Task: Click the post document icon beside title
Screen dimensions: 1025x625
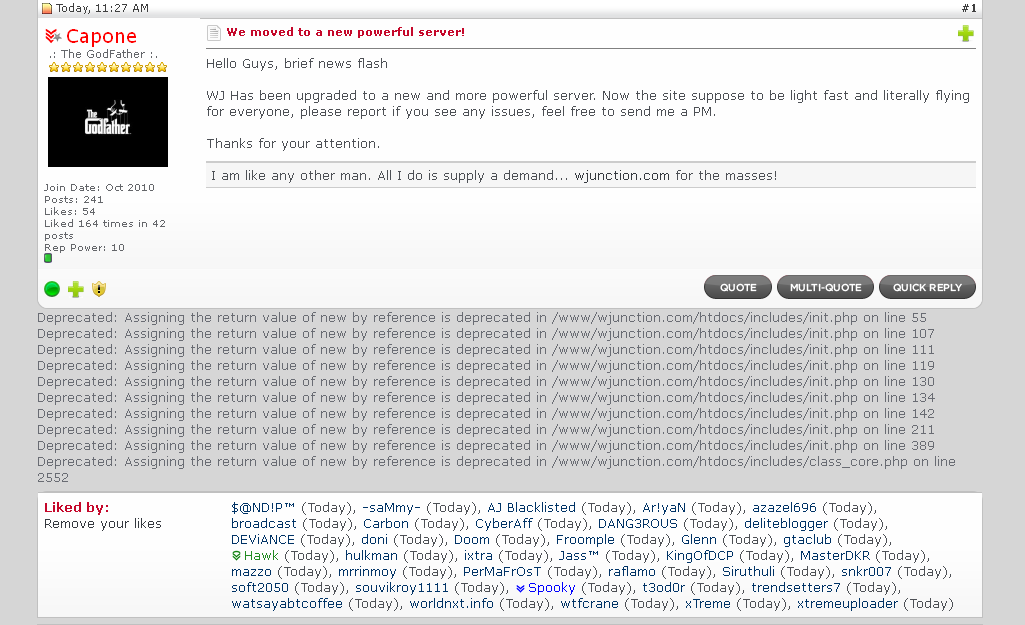Action: click(x=214, y=33)
